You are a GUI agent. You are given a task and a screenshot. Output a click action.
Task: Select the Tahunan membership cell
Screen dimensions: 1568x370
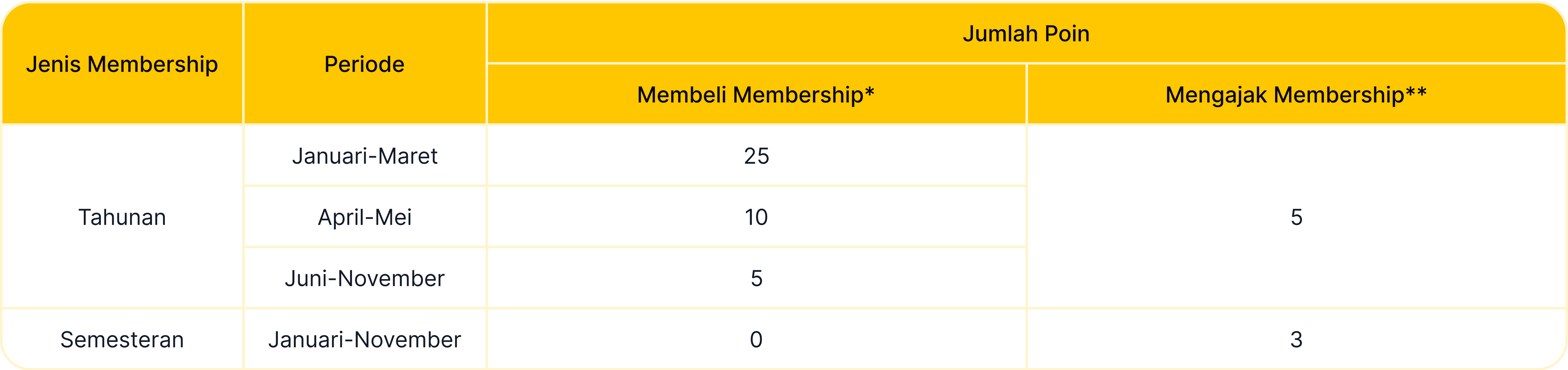122,217
